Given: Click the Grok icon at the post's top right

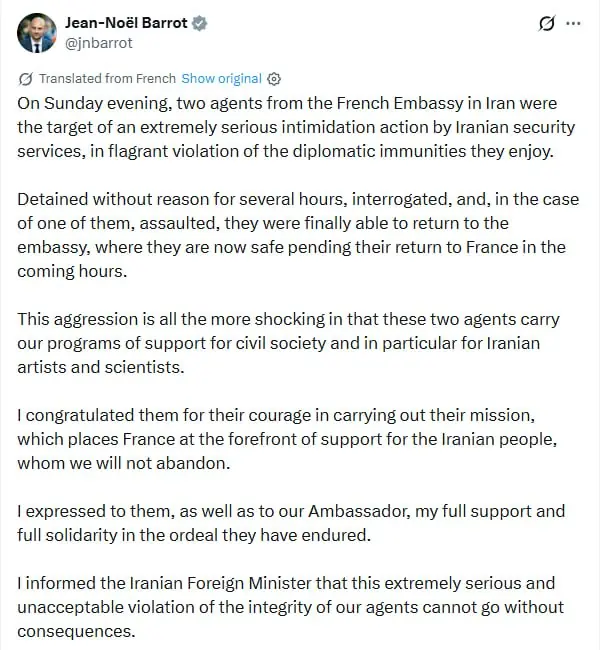Looking at the screenshot, I should pyautogui.click(x=547, y=23).
